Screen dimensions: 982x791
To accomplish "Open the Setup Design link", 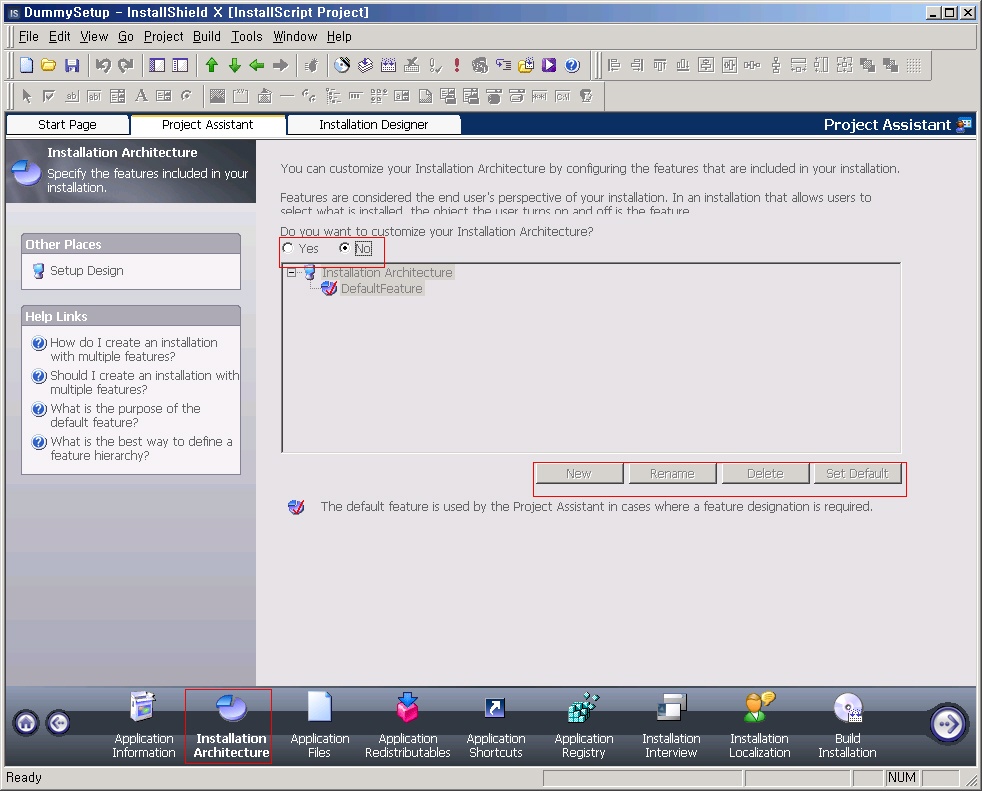I will pos(86,271).
